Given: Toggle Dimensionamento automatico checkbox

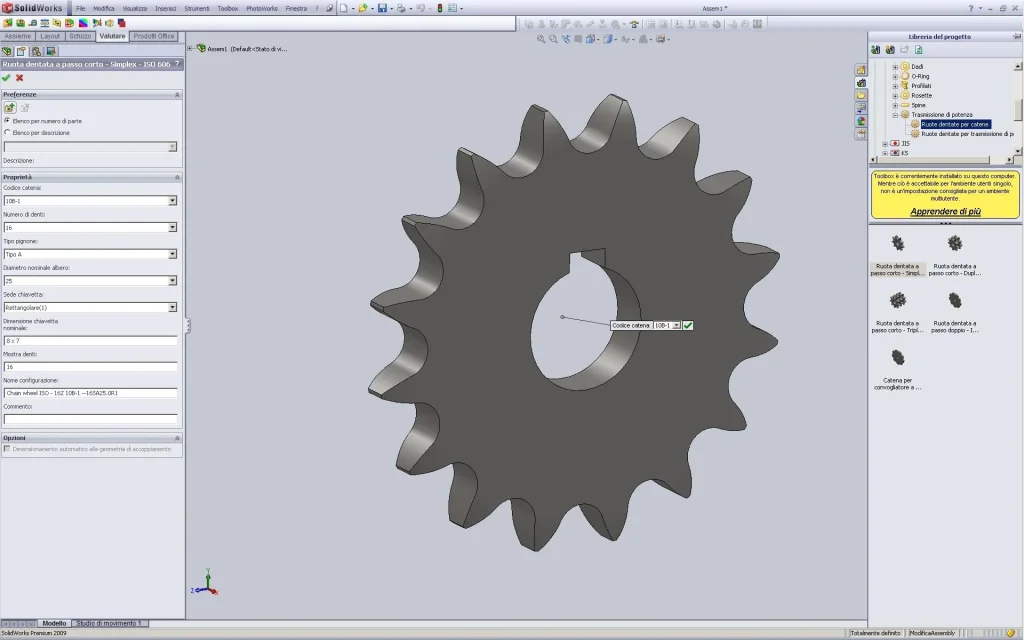Looking at the screenshot, I should coord(7,449).
